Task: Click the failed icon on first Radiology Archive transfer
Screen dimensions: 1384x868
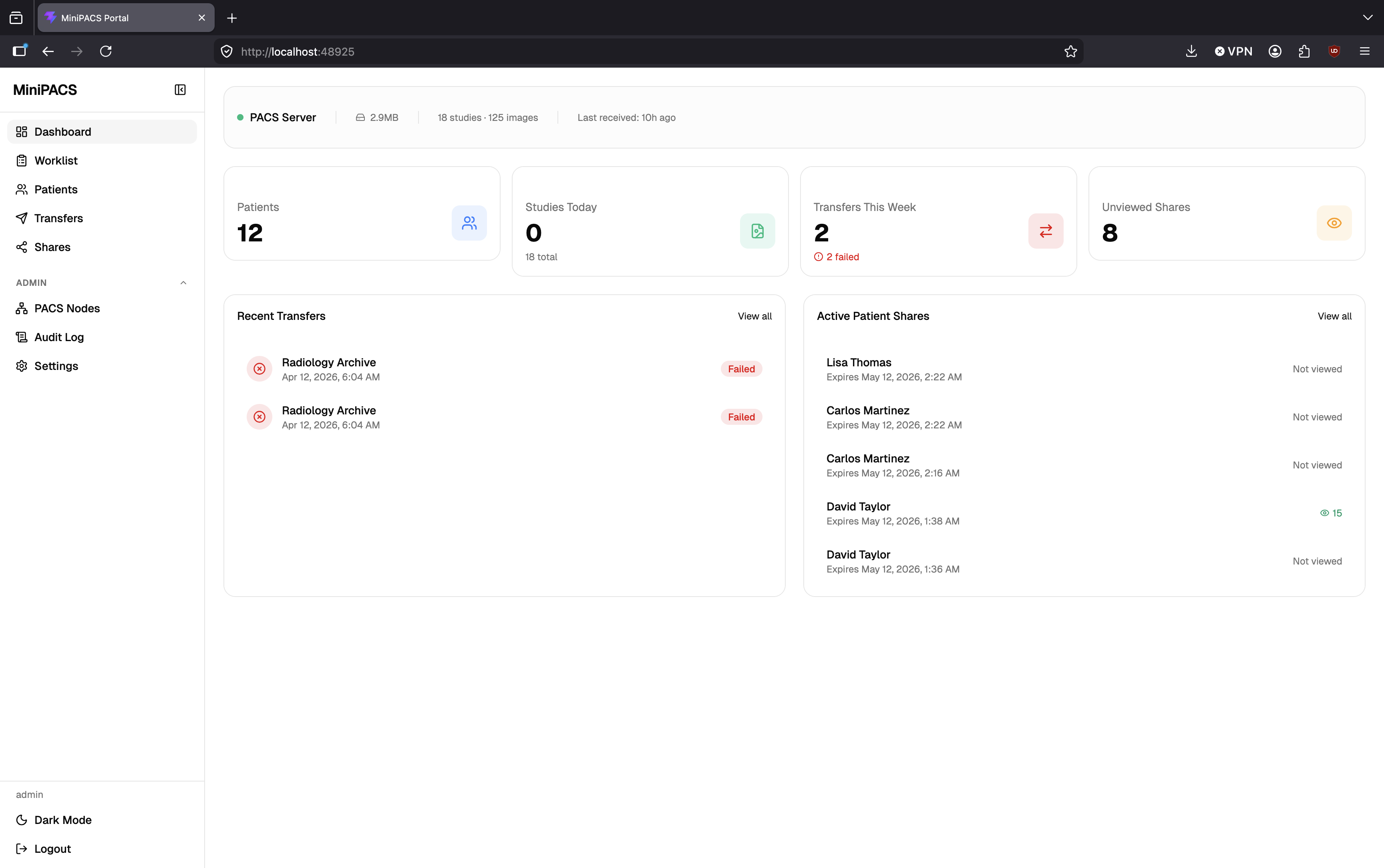Action: (259, 369)
